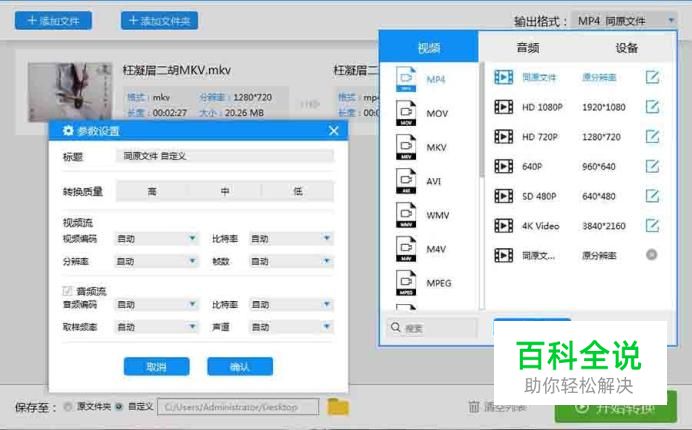Click the 4K Video film icon
This screenshot has width=692, height=430.
pos(504,226)
